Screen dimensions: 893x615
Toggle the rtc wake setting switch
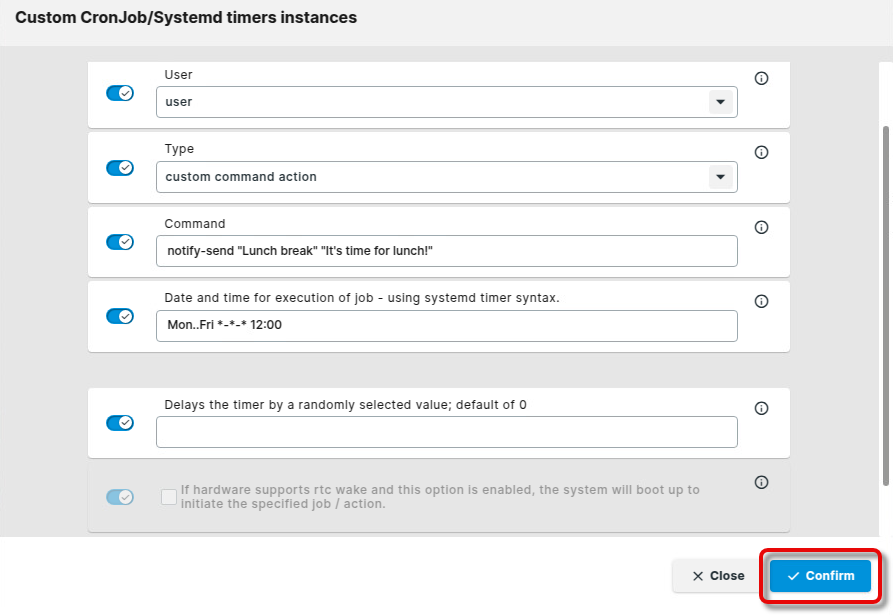pos(120,497)
